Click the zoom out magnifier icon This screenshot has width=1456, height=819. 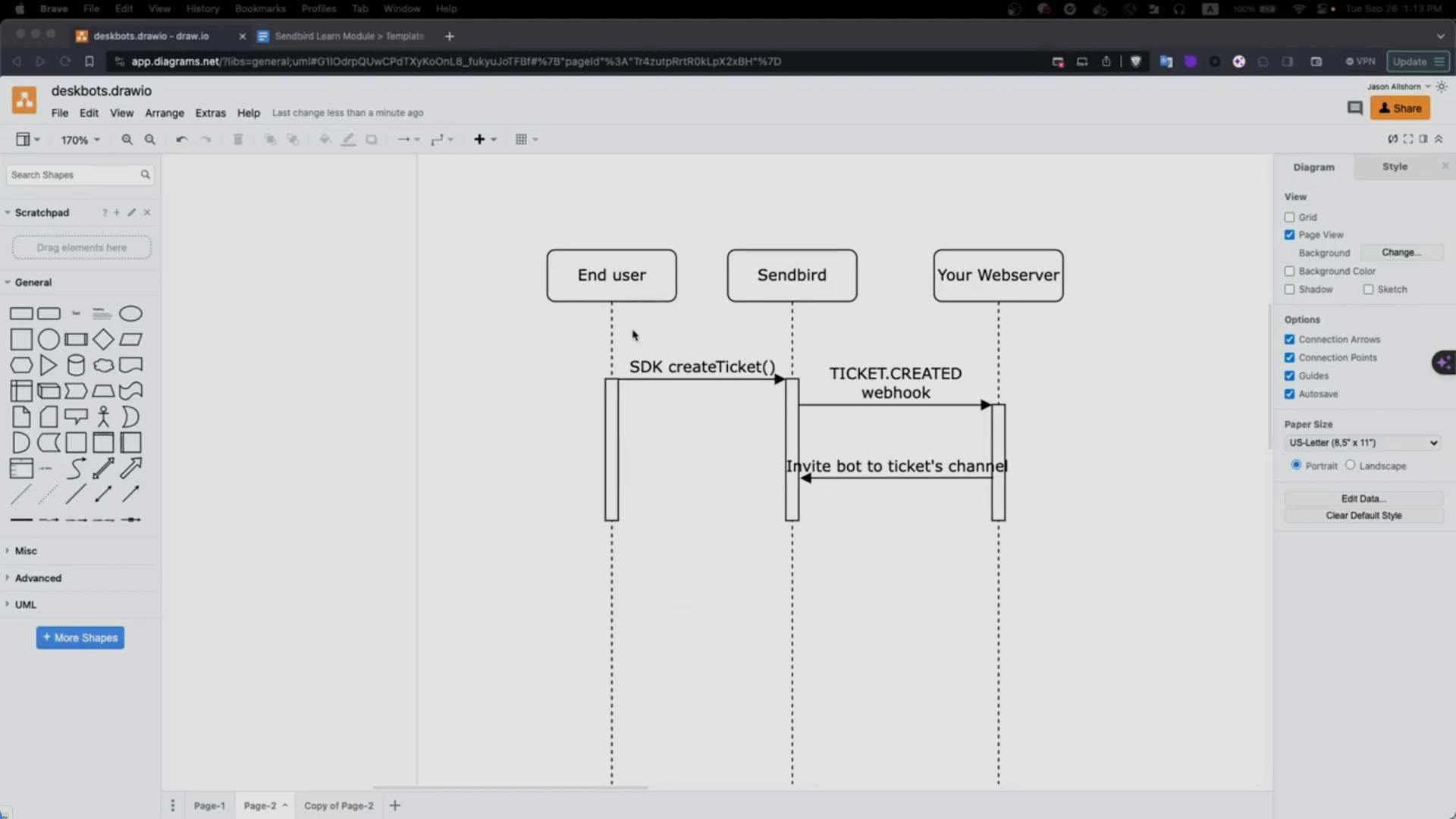150,140
